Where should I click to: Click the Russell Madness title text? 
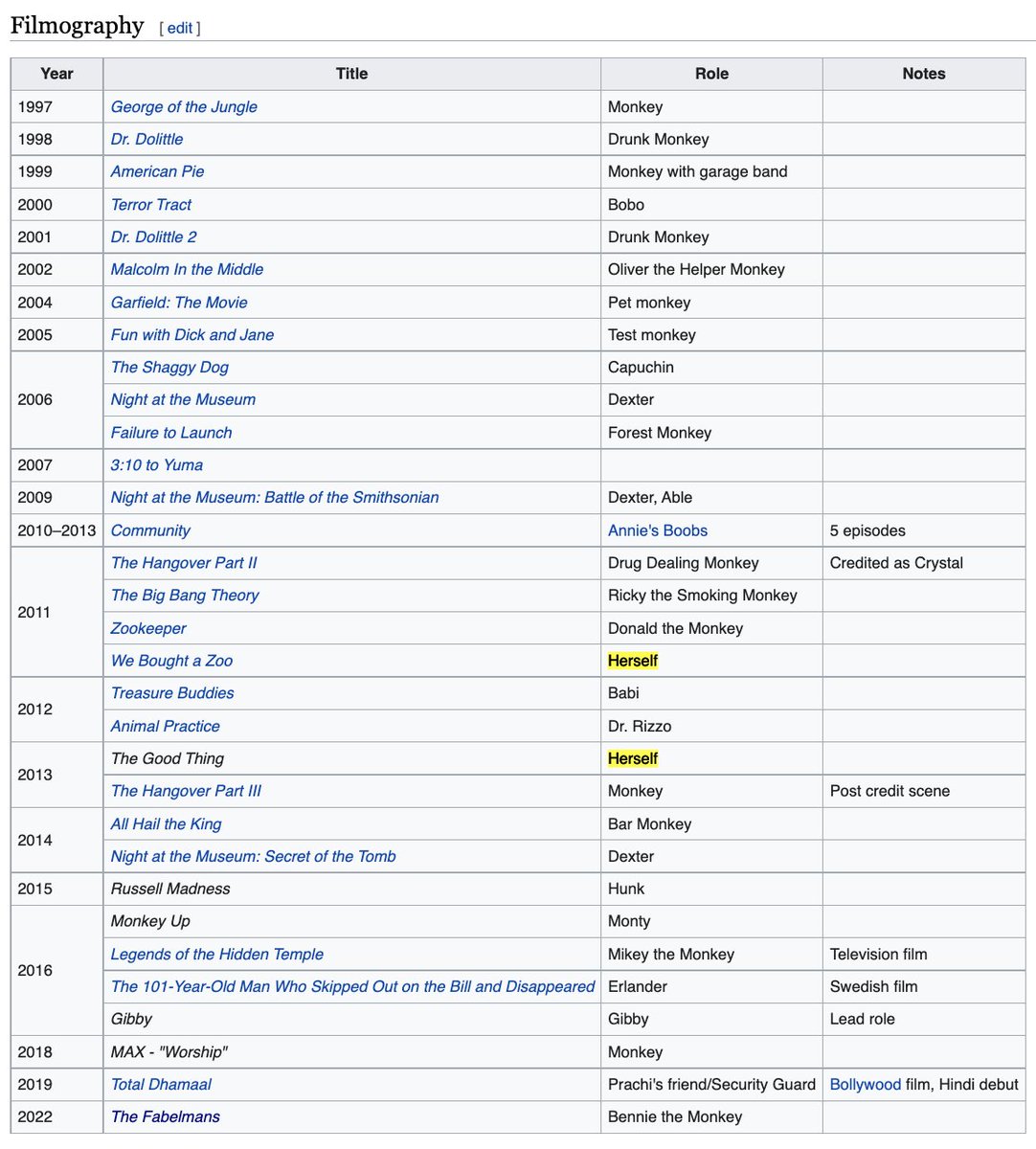[x=170, y=889]
